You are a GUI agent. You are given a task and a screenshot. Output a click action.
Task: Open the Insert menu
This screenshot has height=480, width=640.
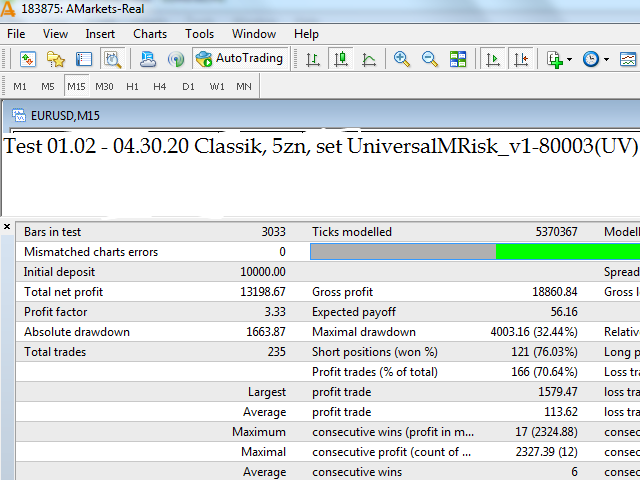(x=100, y=34)
